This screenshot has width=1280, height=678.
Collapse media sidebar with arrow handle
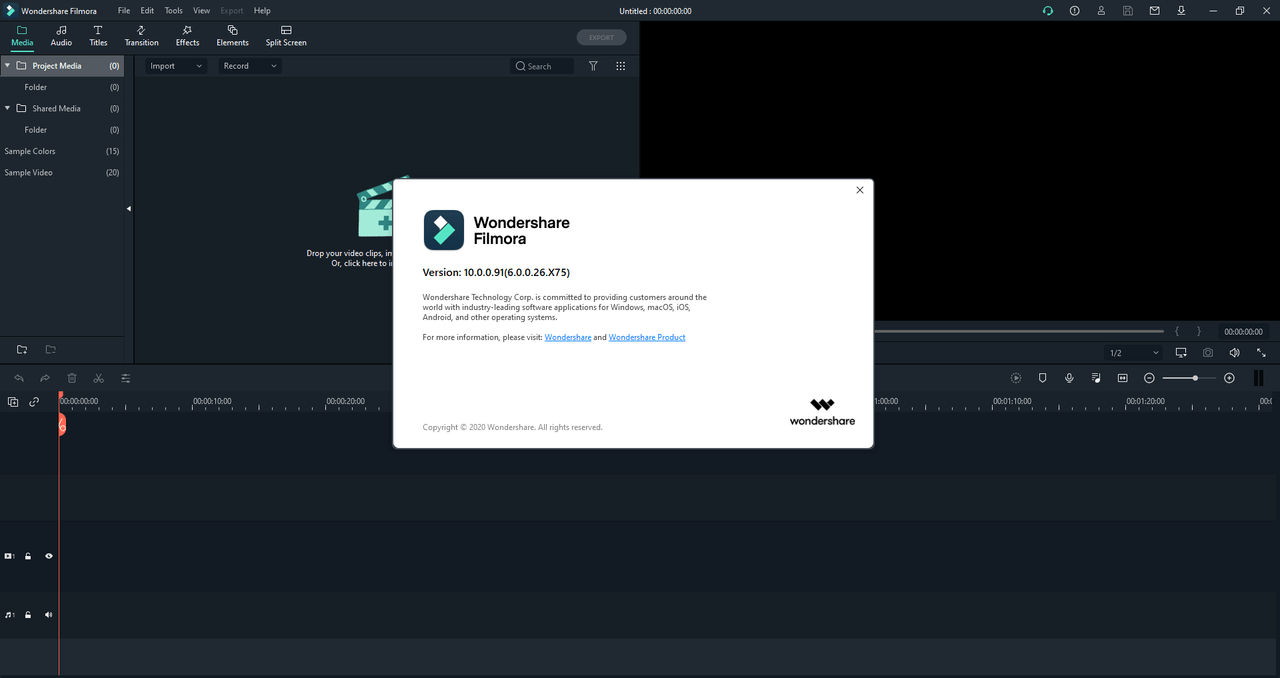129,208
